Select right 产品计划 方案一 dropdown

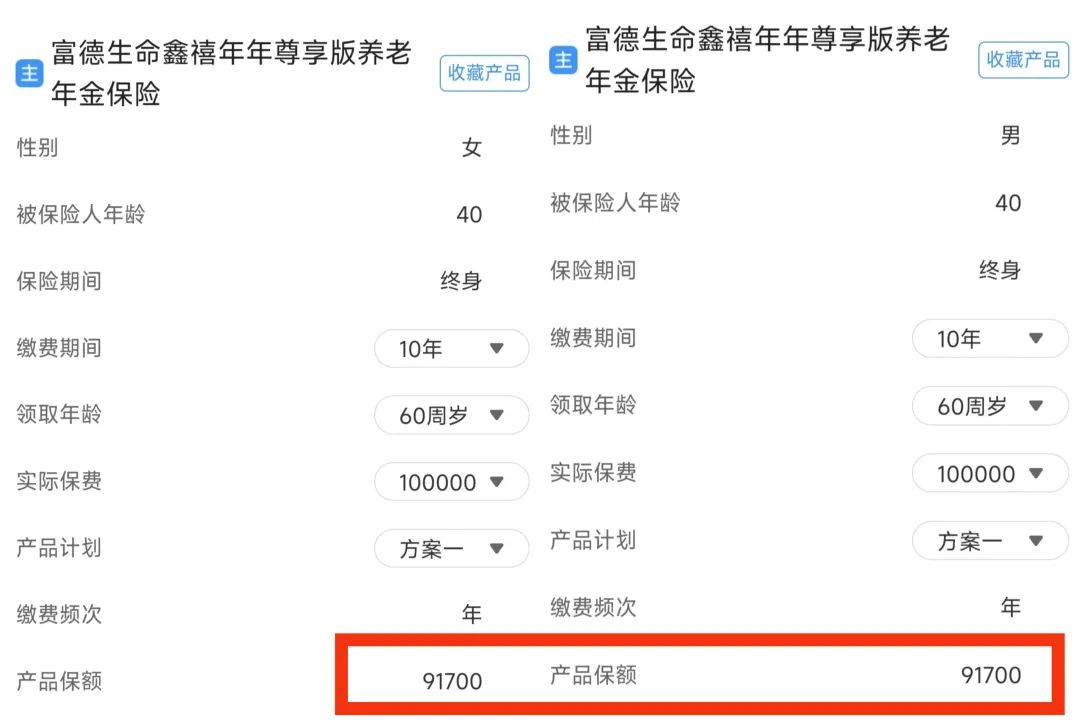pos(989,541)
